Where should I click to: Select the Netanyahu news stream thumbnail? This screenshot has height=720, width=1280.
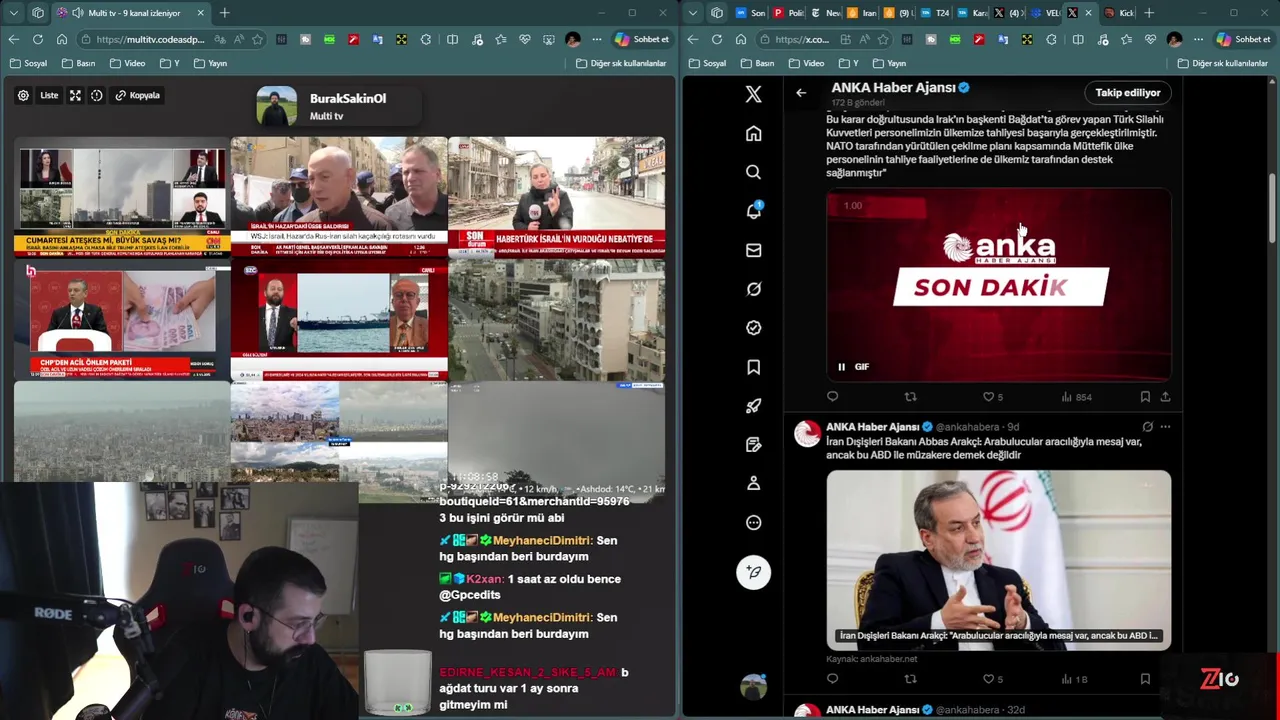339,197
